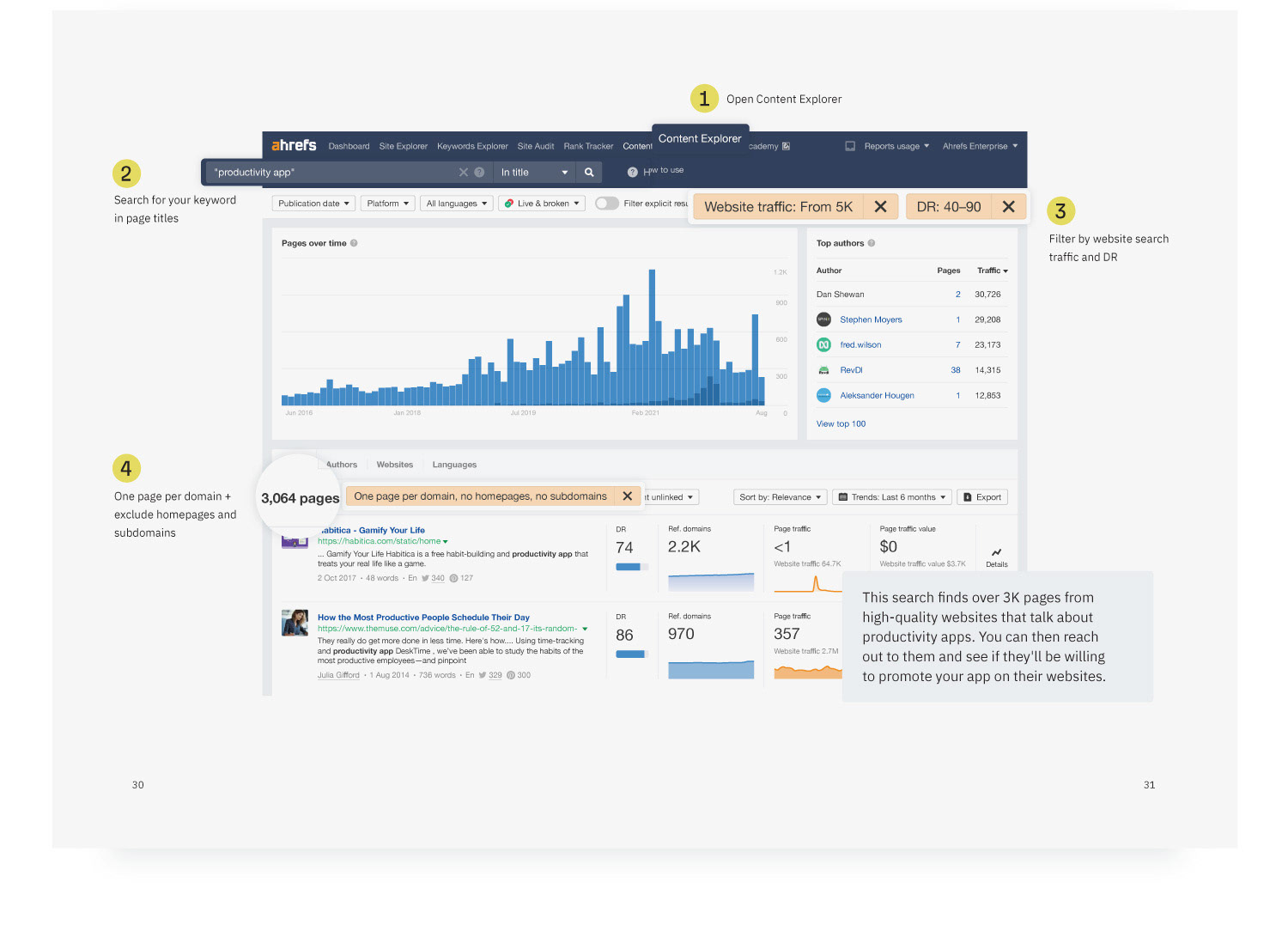Image resolution: width=1288 pixels, height=925 pixels.
Task: Click fred.wilson's avatar icon
Action: tap(823, 344)
